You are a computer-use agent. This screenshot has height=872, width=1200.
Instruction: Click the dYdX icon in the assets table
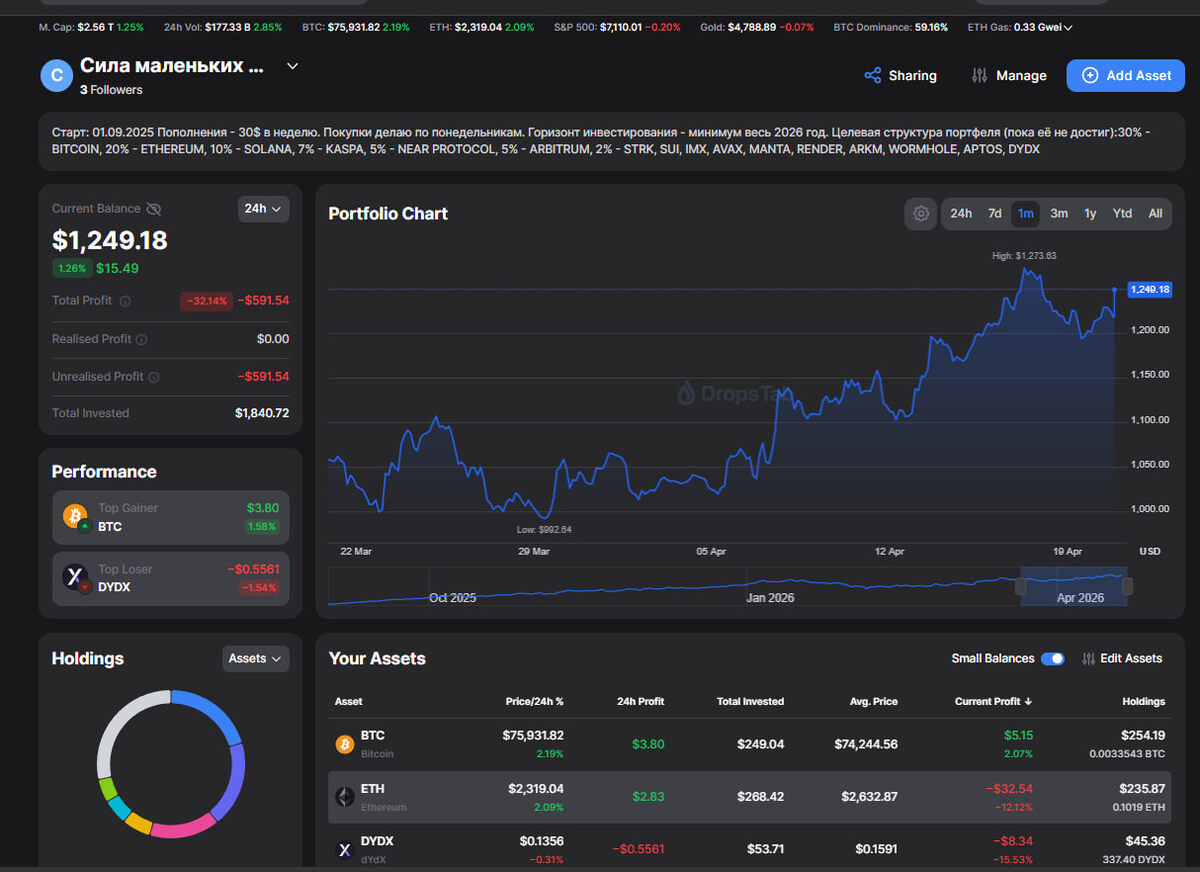(x=344, y=850)
